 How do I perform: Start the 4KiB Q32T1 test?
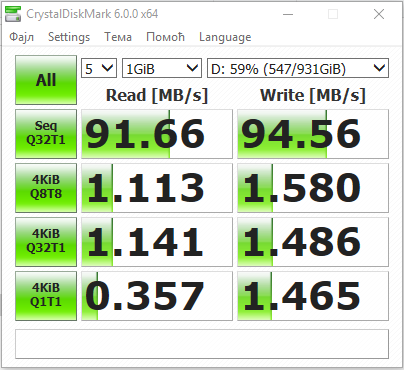pos(46,242)
